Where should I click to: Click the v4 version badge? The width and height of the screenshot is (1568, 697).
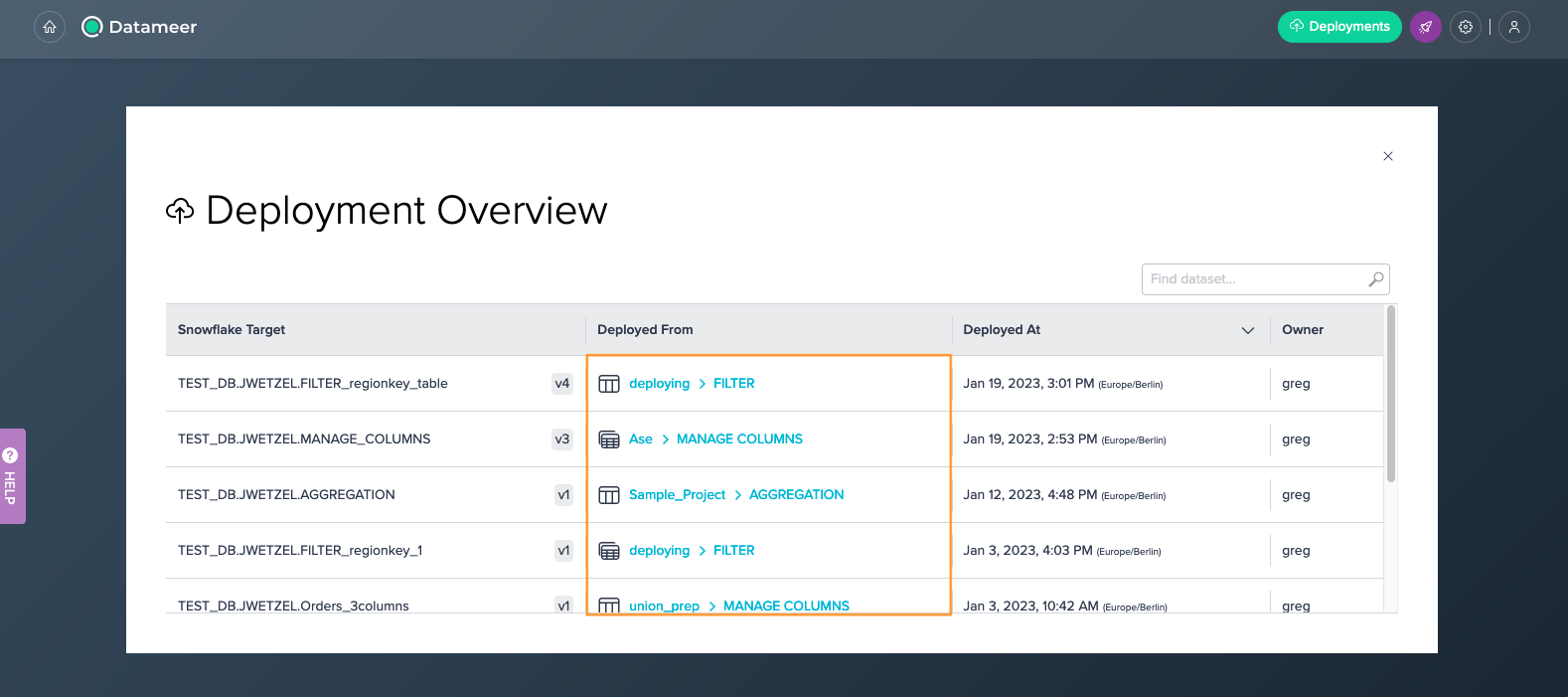tap(562, 384)
